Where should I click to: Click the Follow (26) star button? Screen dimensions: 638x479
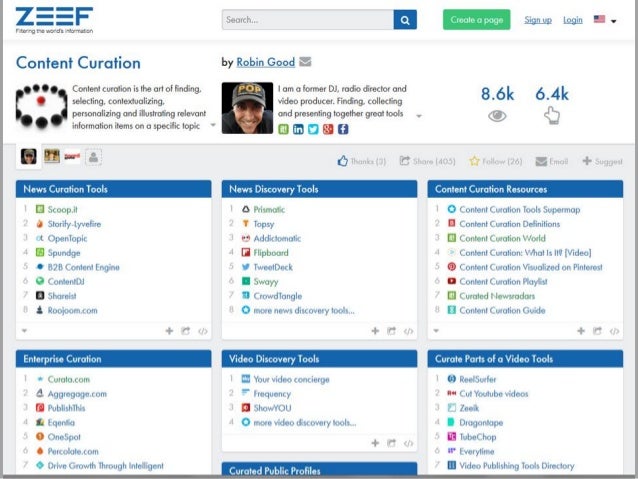point(496,161)
